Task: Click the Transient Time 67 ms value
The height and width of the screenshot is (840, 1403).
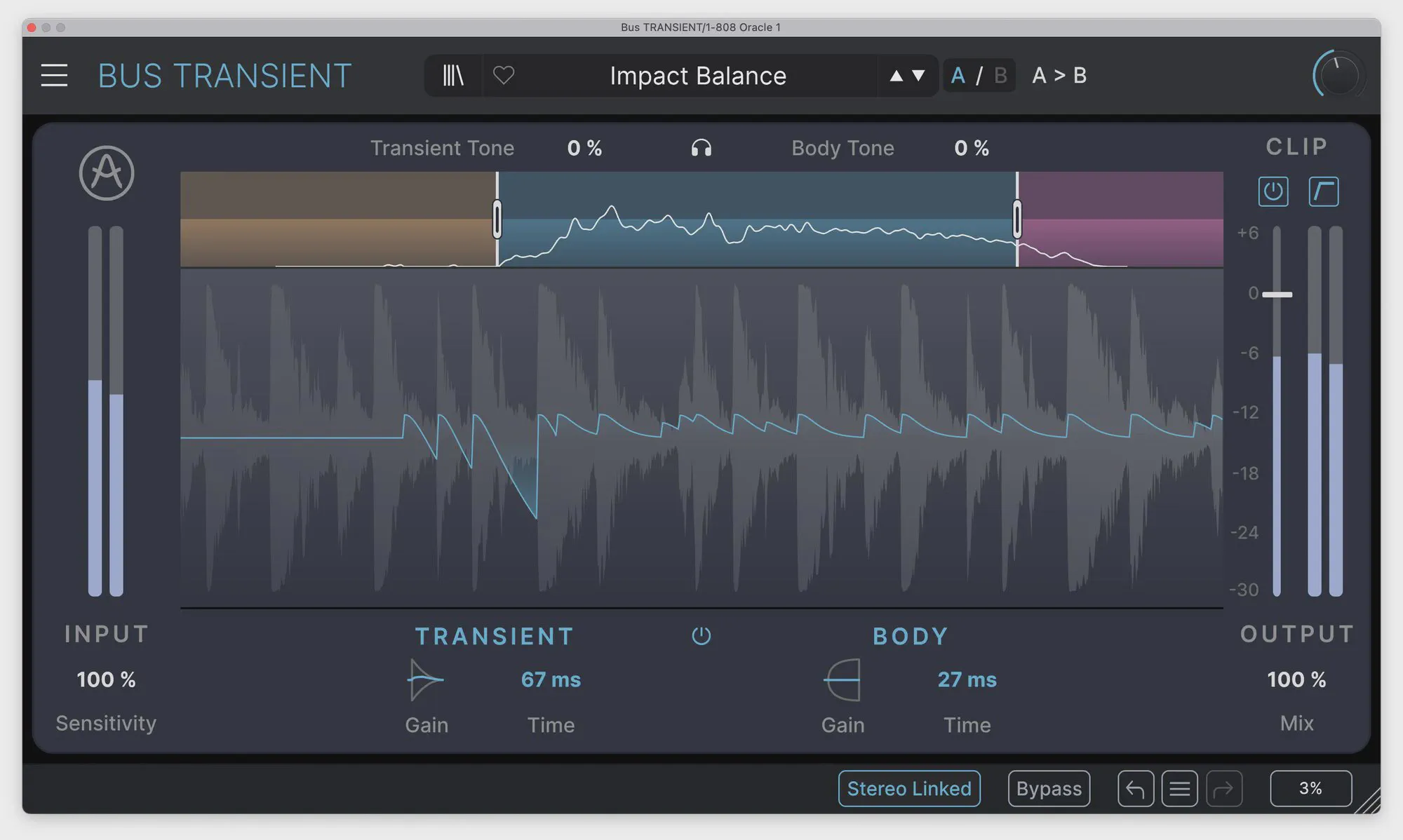Action: pyautogui.click(x=551, y=679)
